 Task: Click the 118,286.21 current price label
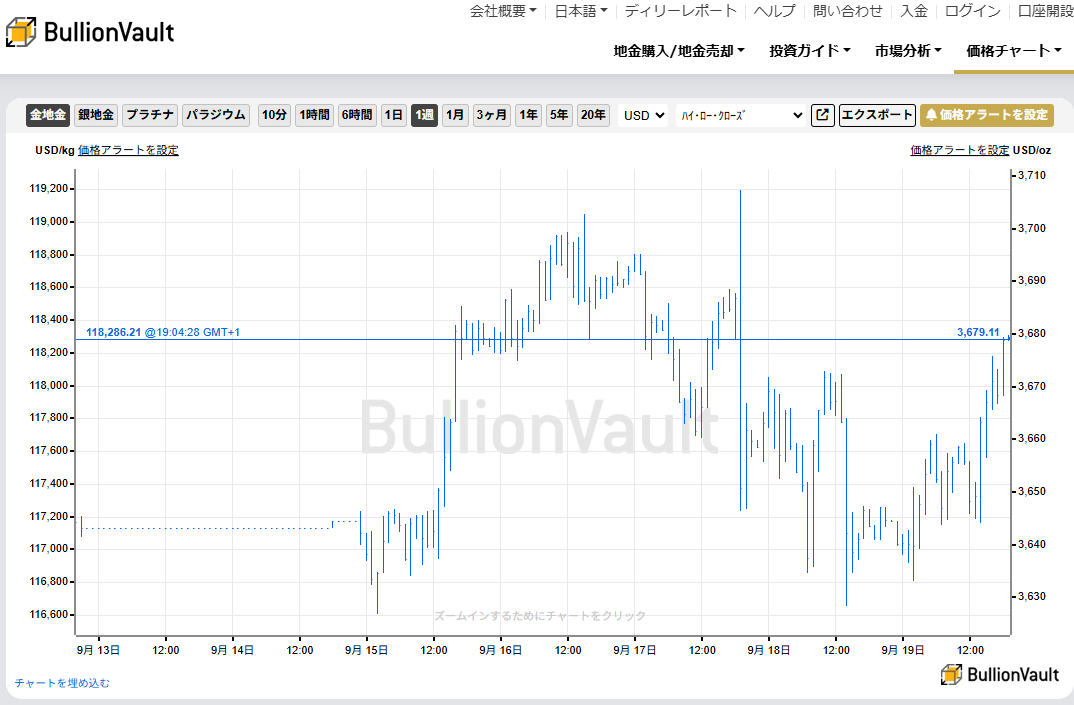(x=114, y=332)
